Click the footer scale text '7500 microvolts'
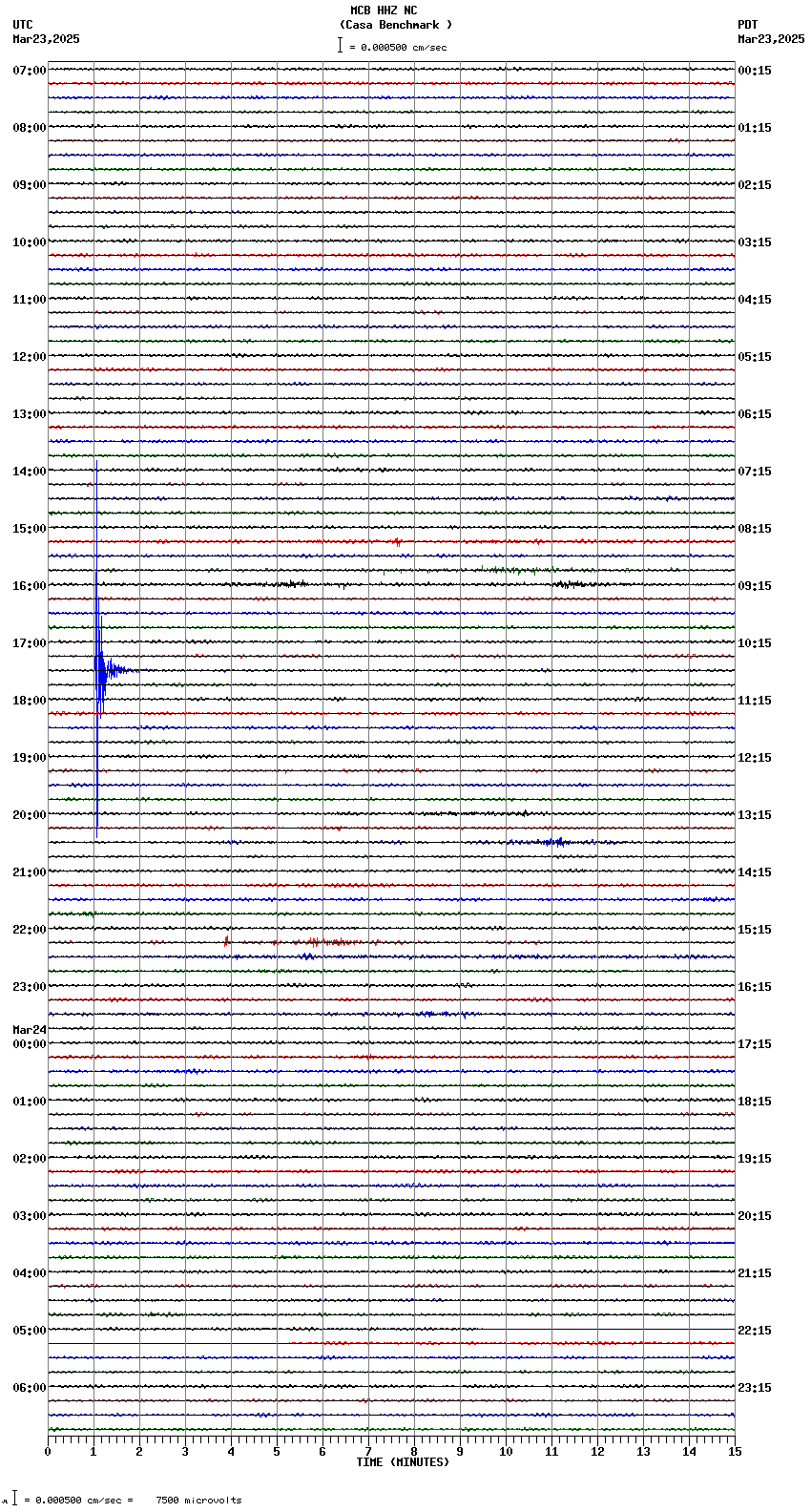Screen dimensions: 811x1512 pos(198,1501)
